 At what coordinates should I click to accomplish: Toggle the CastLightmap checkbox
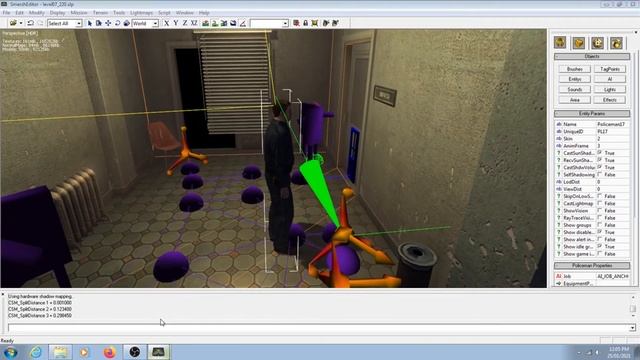click(600, 203)
